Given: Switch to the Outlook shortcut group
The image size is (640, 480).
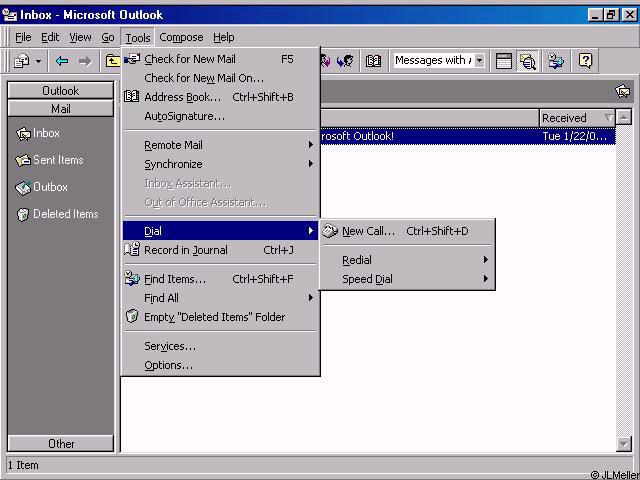Looking at the screenshot, I should pos(60,91).
